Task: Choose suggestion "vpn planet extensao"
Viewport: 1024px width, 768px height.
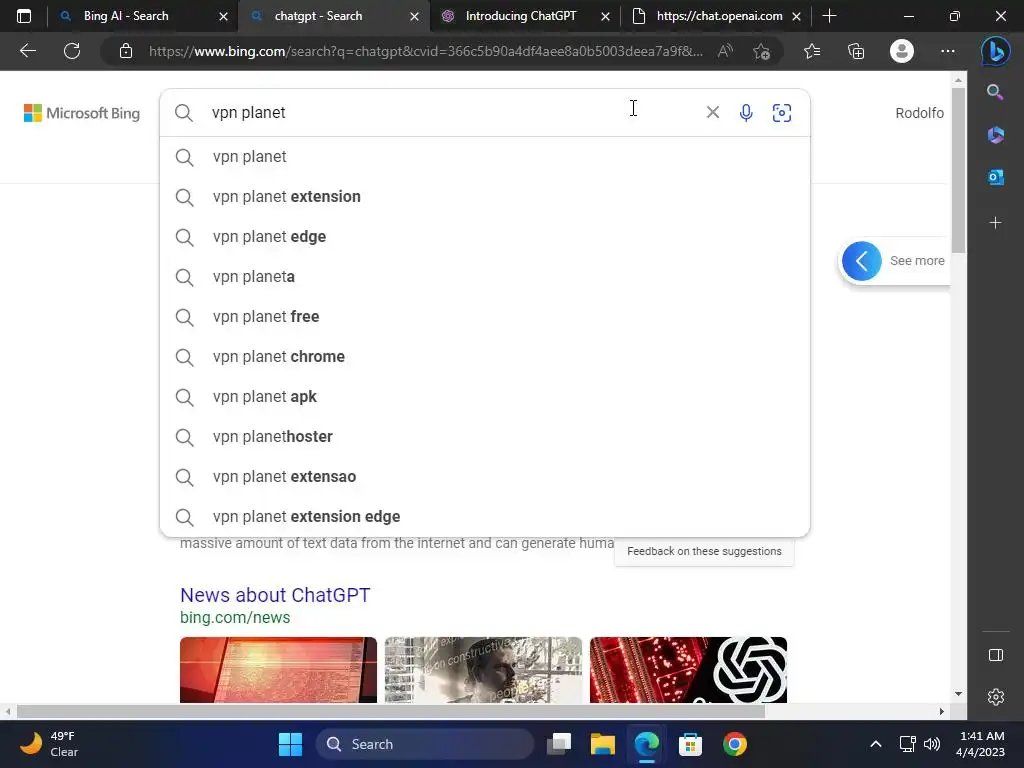Action: [485, 476]
